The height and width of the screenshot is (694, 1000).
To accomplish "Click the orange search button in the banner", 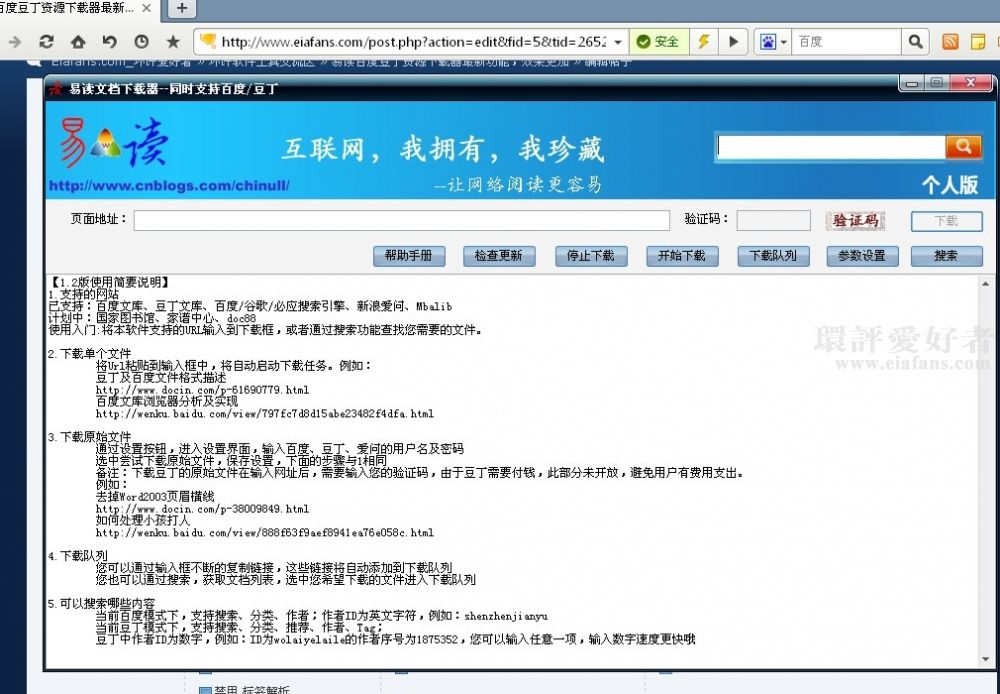I will click(x=963, y=147).
